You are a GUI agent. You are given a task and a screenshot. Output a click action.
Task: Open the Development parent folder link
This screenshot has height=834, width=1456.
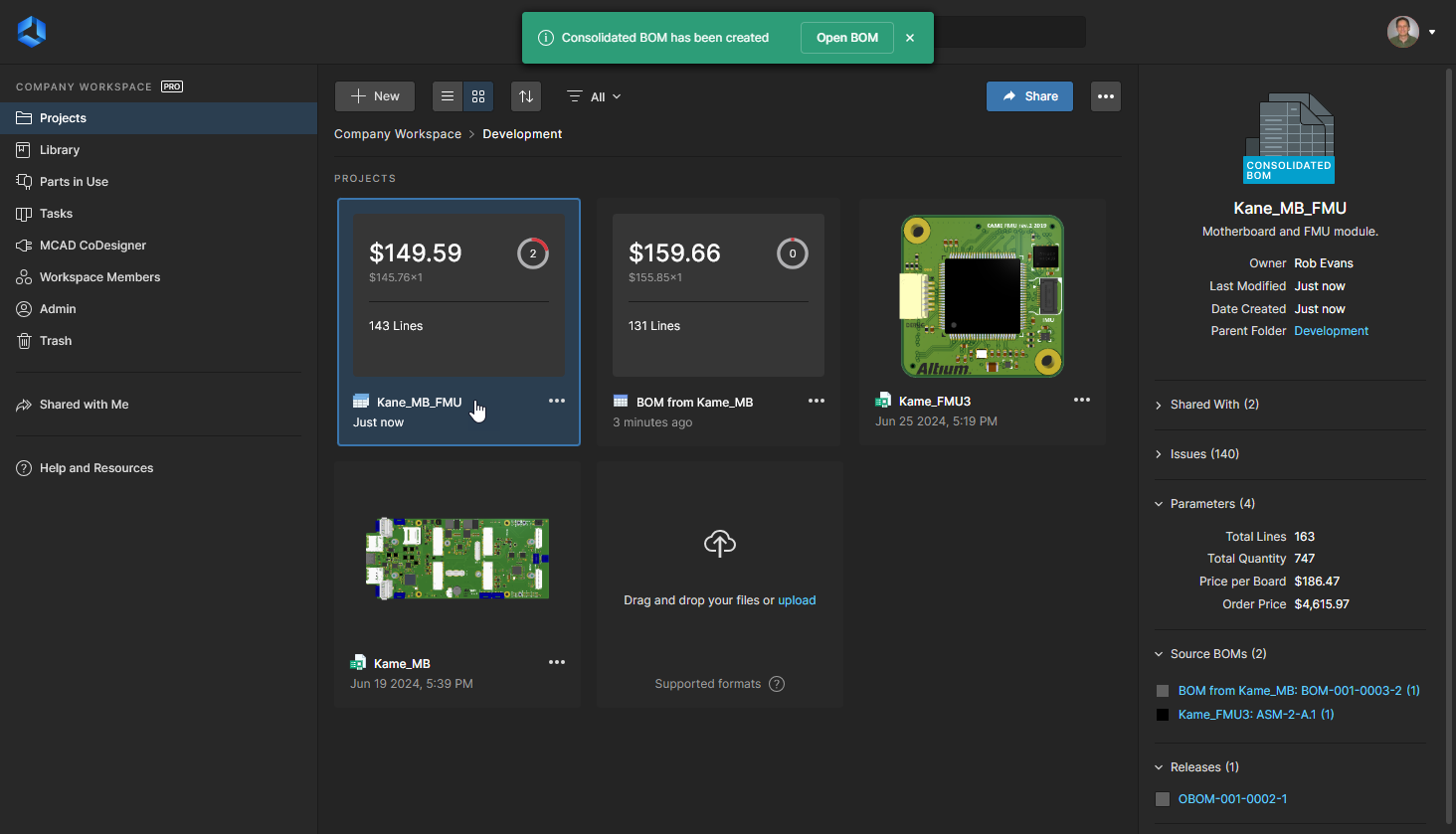[x=1331, y=331]
